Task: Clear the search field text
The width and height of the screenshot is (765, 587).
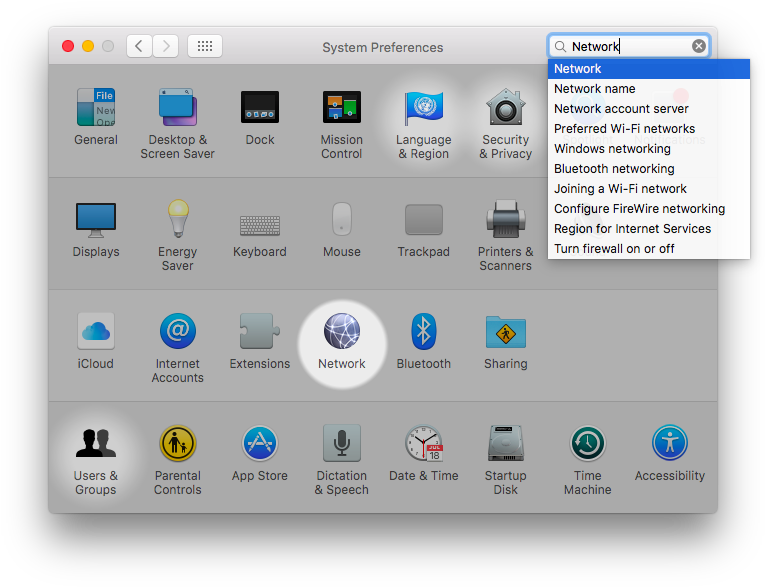Action: click(x=699, y=46)
